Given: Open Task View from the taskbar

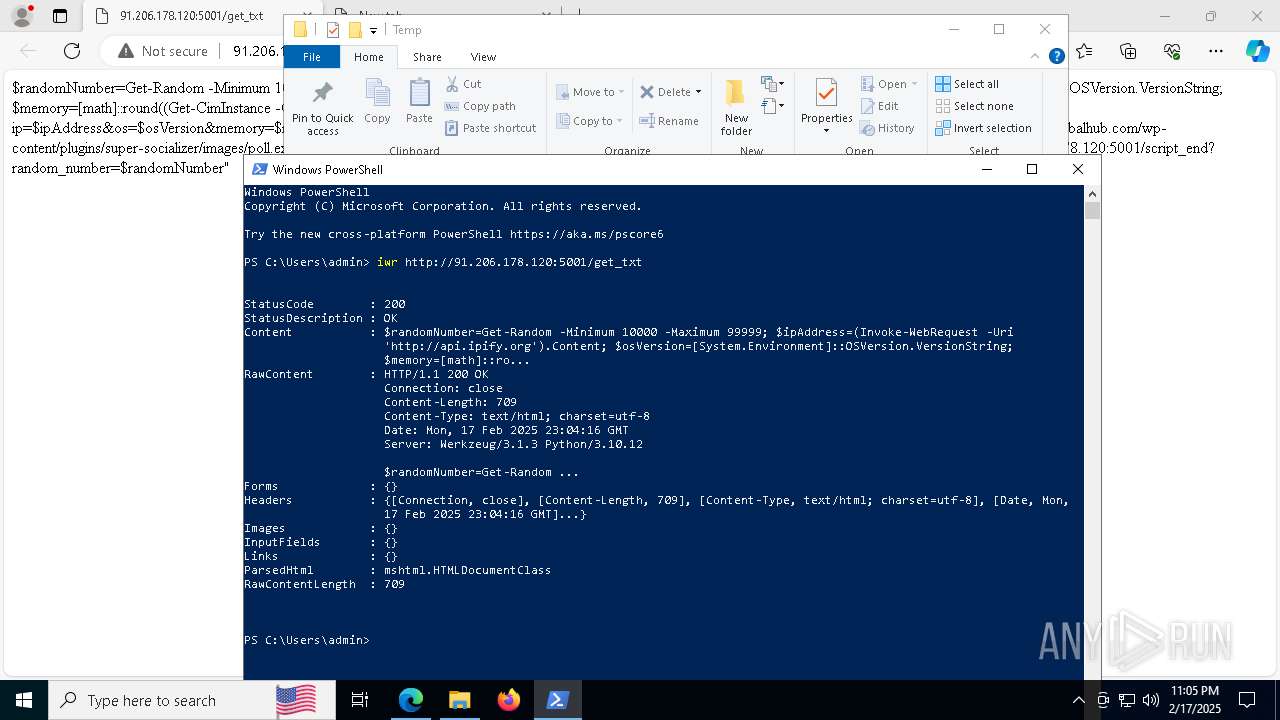Looking at the screenshot, I should click(360, 700).
